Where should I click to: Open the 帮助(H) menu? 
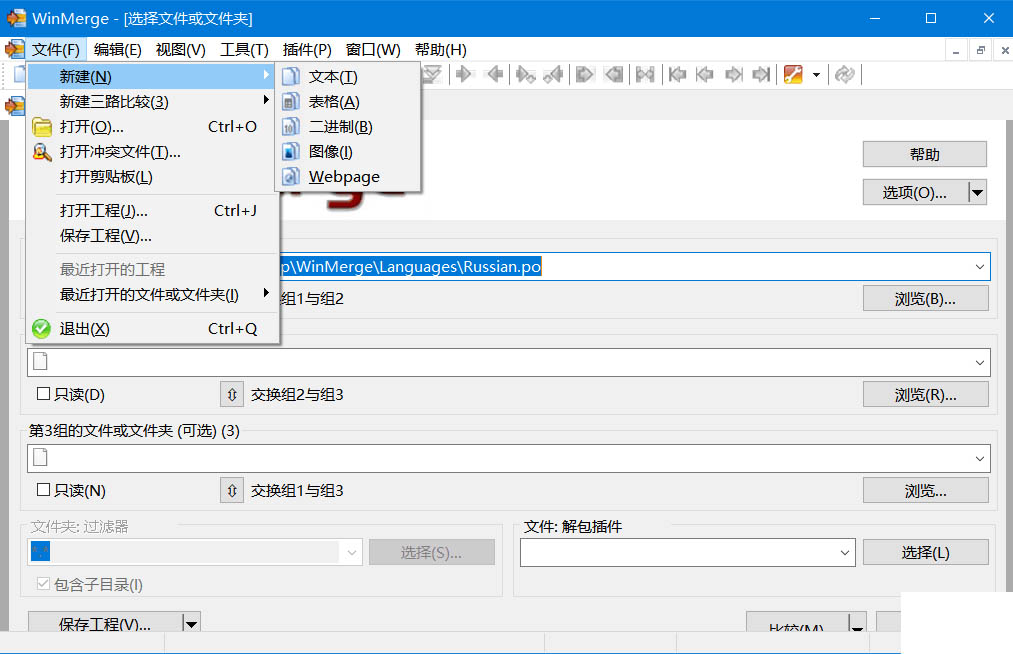click(441, 50)
